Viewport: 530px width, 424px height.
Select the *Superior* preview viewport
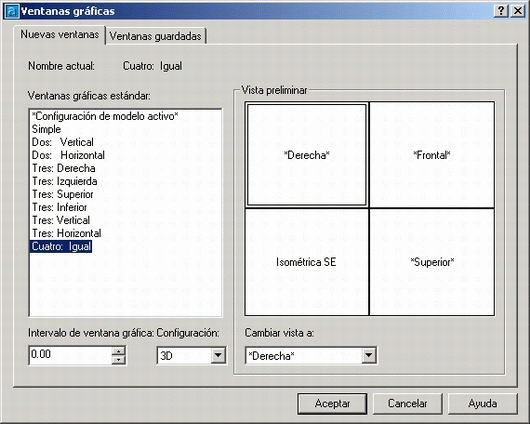point(432,262)
